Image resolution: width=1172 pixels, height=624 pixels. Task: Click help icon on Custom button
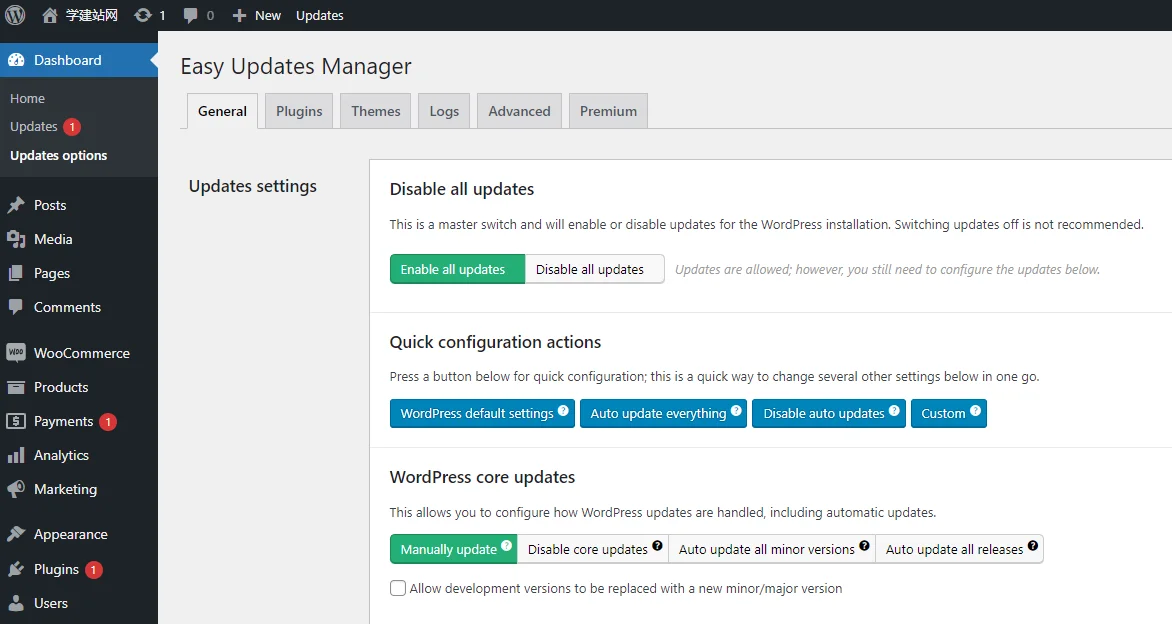(x=975, y=410)
